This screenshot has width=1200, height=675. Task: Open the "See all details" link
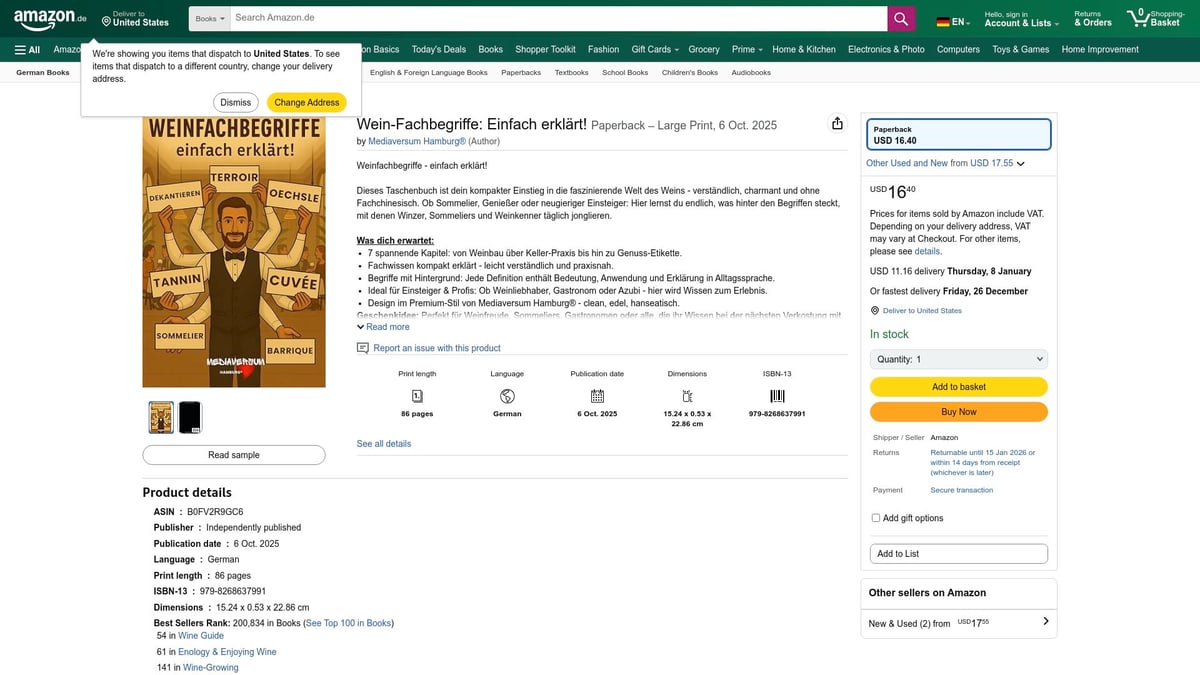[x=383, y=443]
